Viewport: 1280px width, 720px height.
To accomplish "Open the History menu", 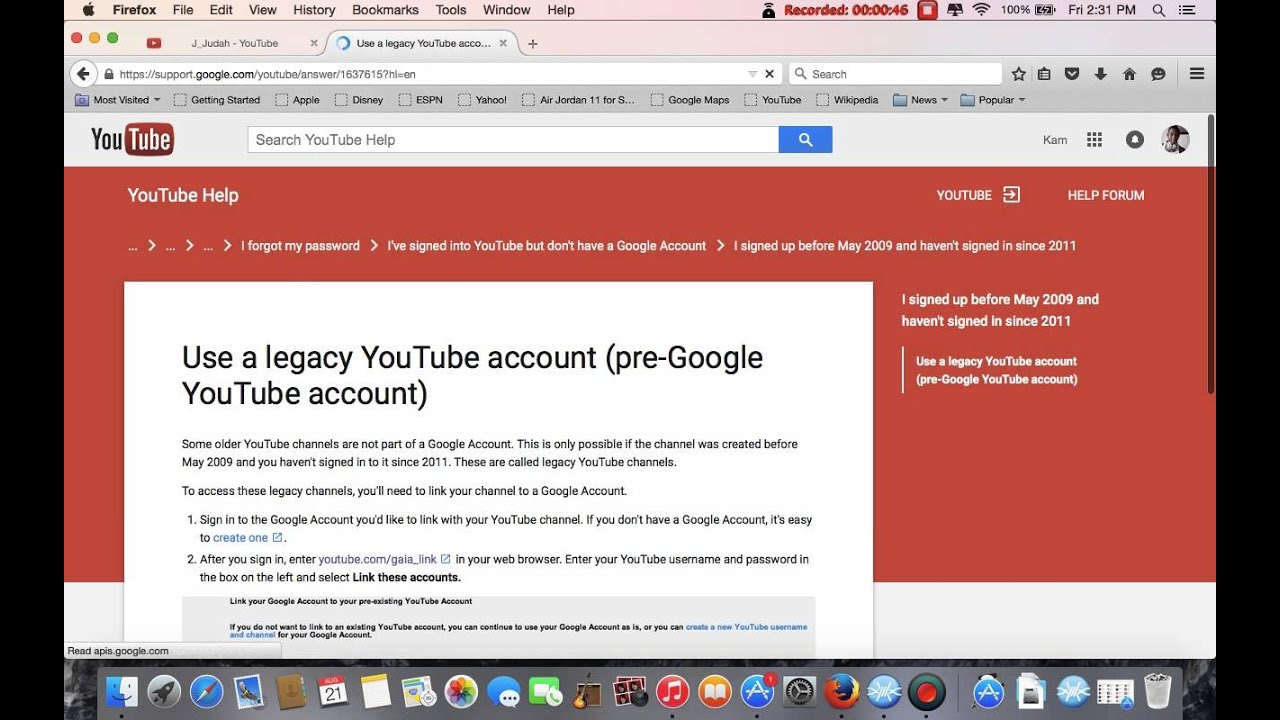I will 314,10.
